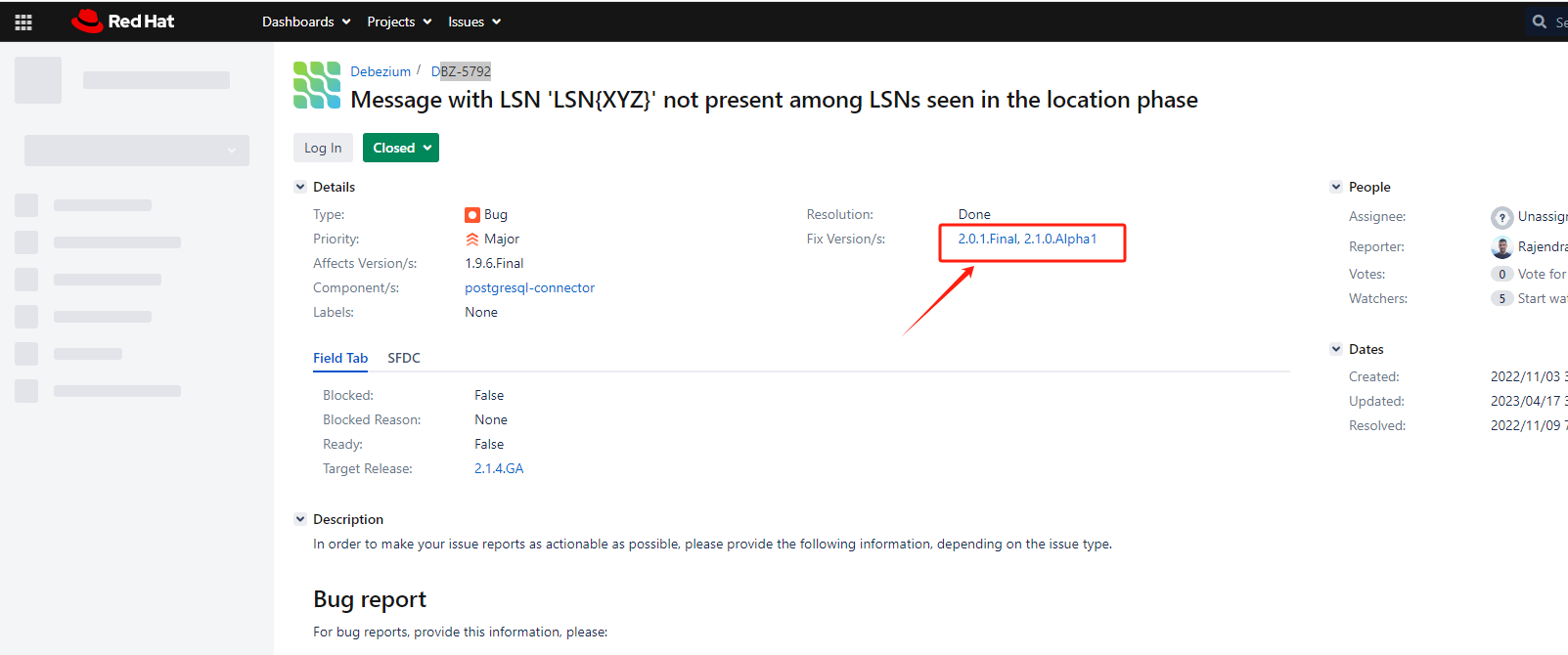Click the Vote for this issue link

(x=1543, y=274)
